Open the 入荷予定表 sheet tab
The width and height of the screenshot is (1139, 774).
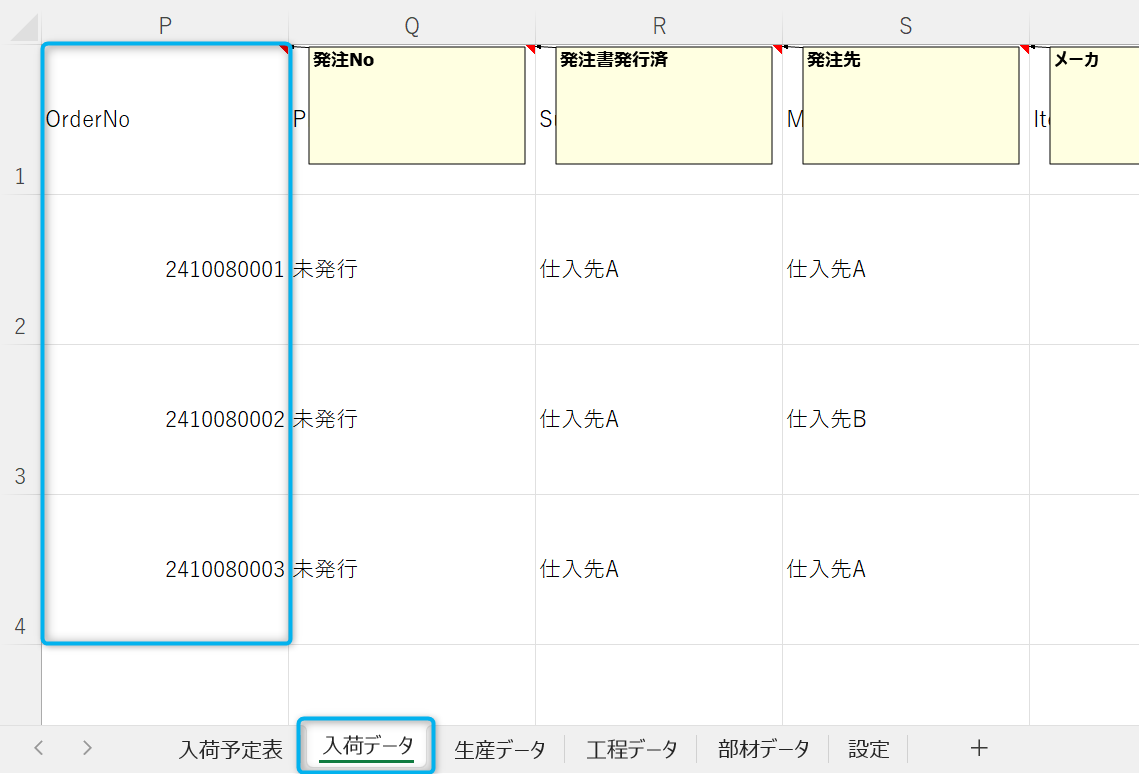(x=231, y=749)
